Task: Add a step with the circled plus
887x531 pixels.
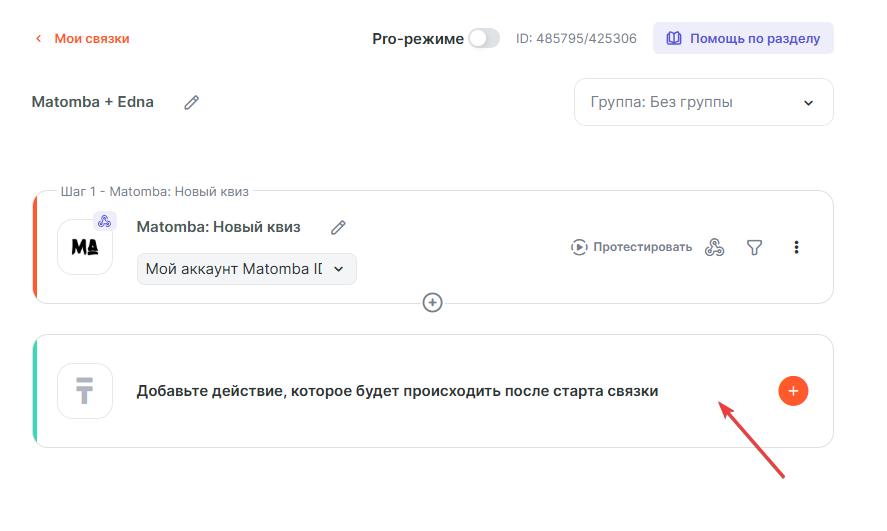Action: pos(433,302)
